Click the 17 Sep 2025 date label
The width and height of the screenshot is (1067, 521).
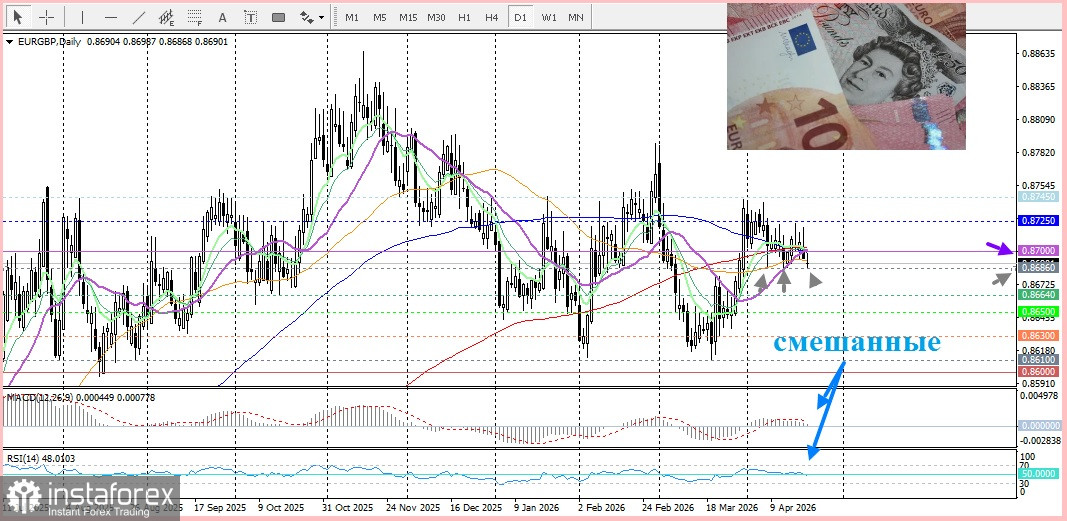click(220, 508)
